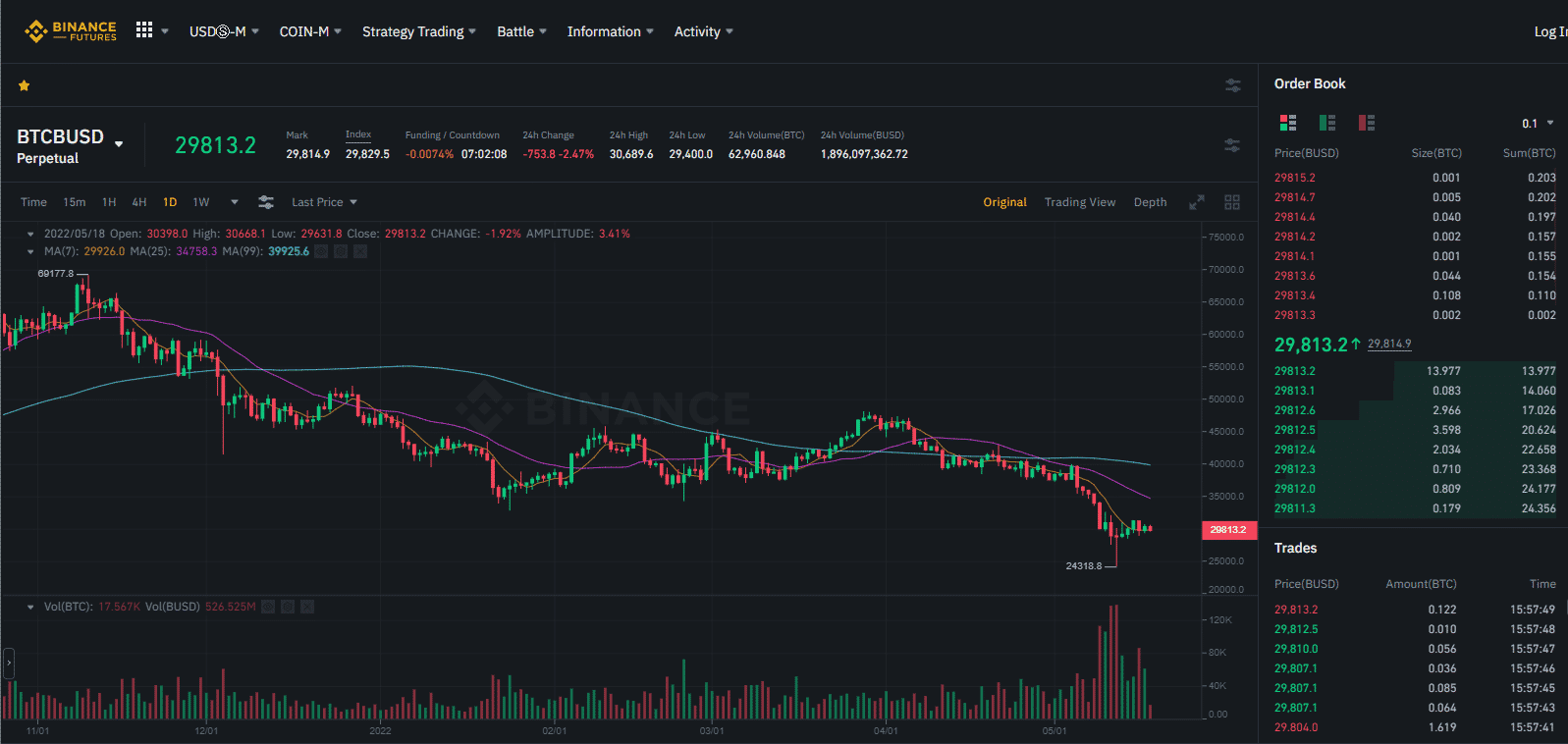Open the Battle menu
The width and height of the screenshot is (1568, 744).
click(x=521, y=31)
